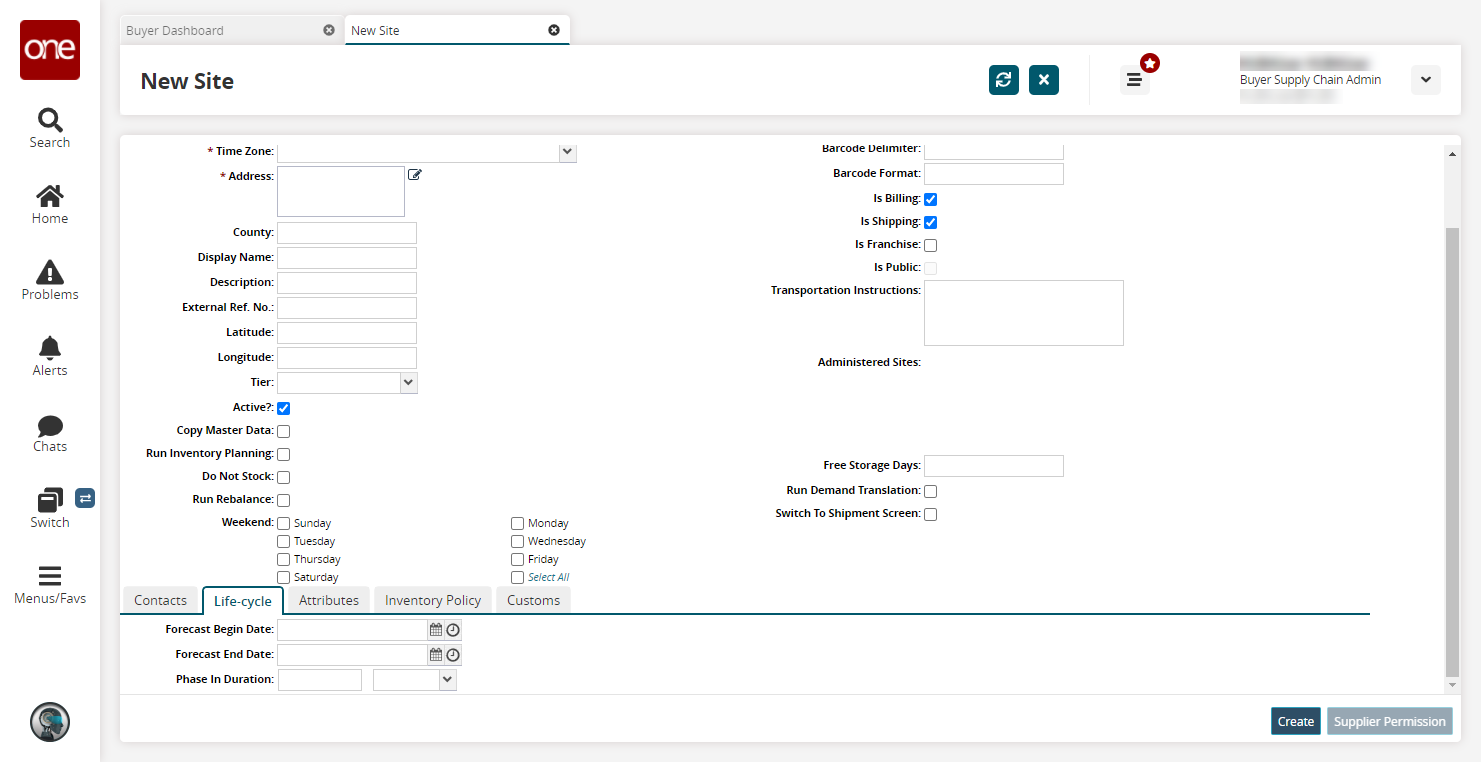Viewport: 1481px width, 762px height.
Task: Uncheck the Is Billing checkbox
Action: [930, 199]
